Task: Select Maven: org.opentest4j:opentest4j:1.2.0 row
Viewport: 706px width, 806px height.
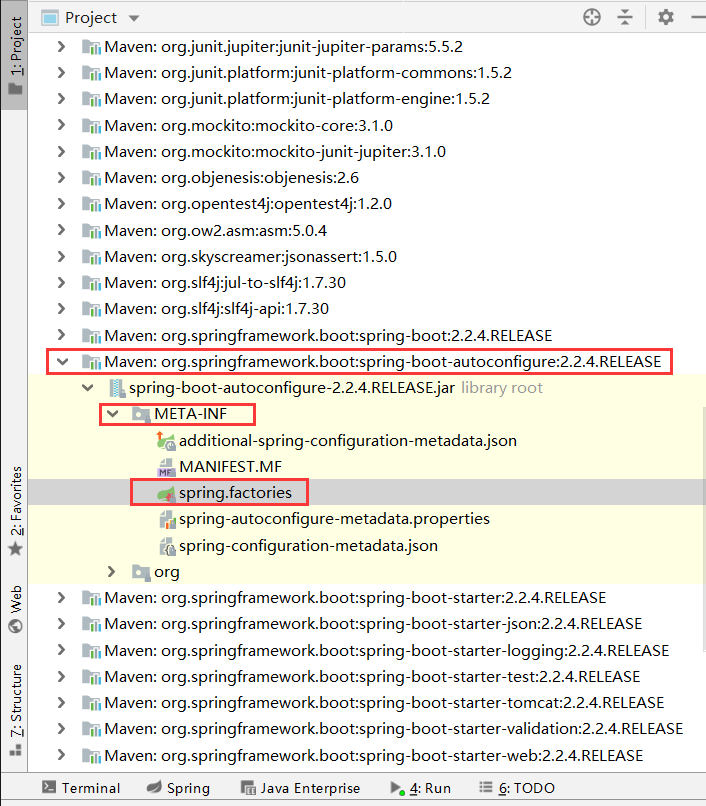Action: pos(248,204)
